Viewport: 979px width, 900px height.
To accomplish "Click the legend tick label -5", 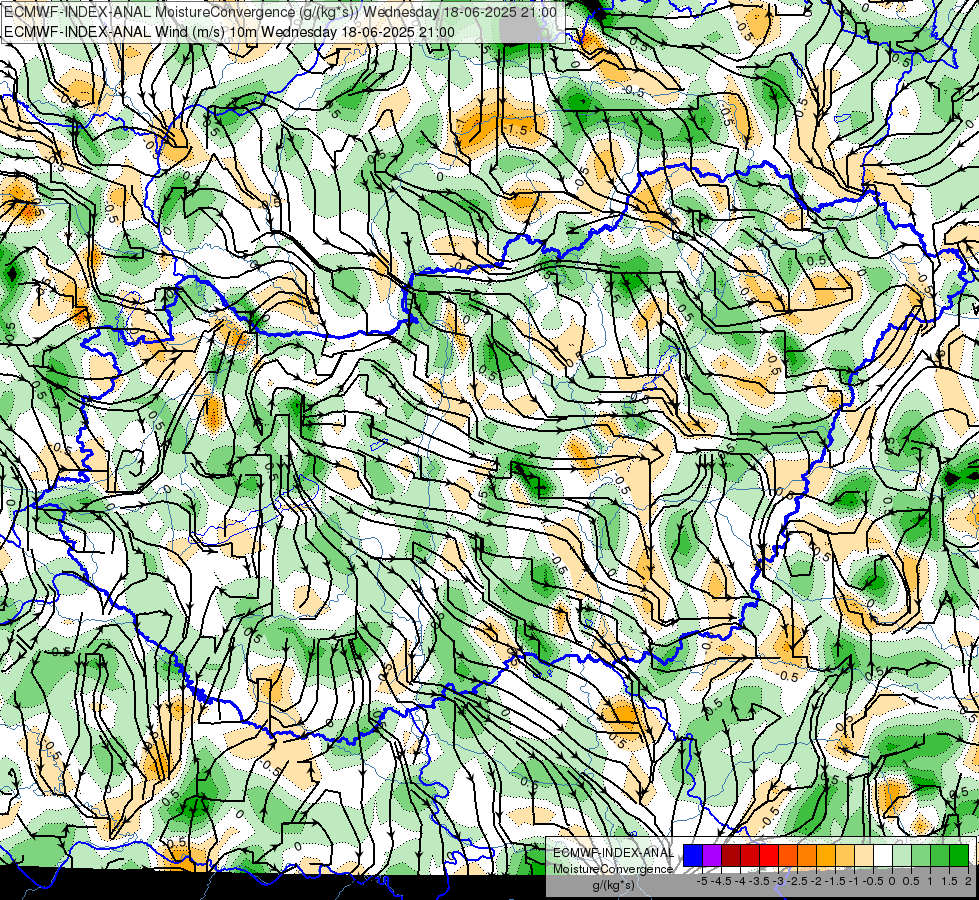I will click(x=702, y=881).
